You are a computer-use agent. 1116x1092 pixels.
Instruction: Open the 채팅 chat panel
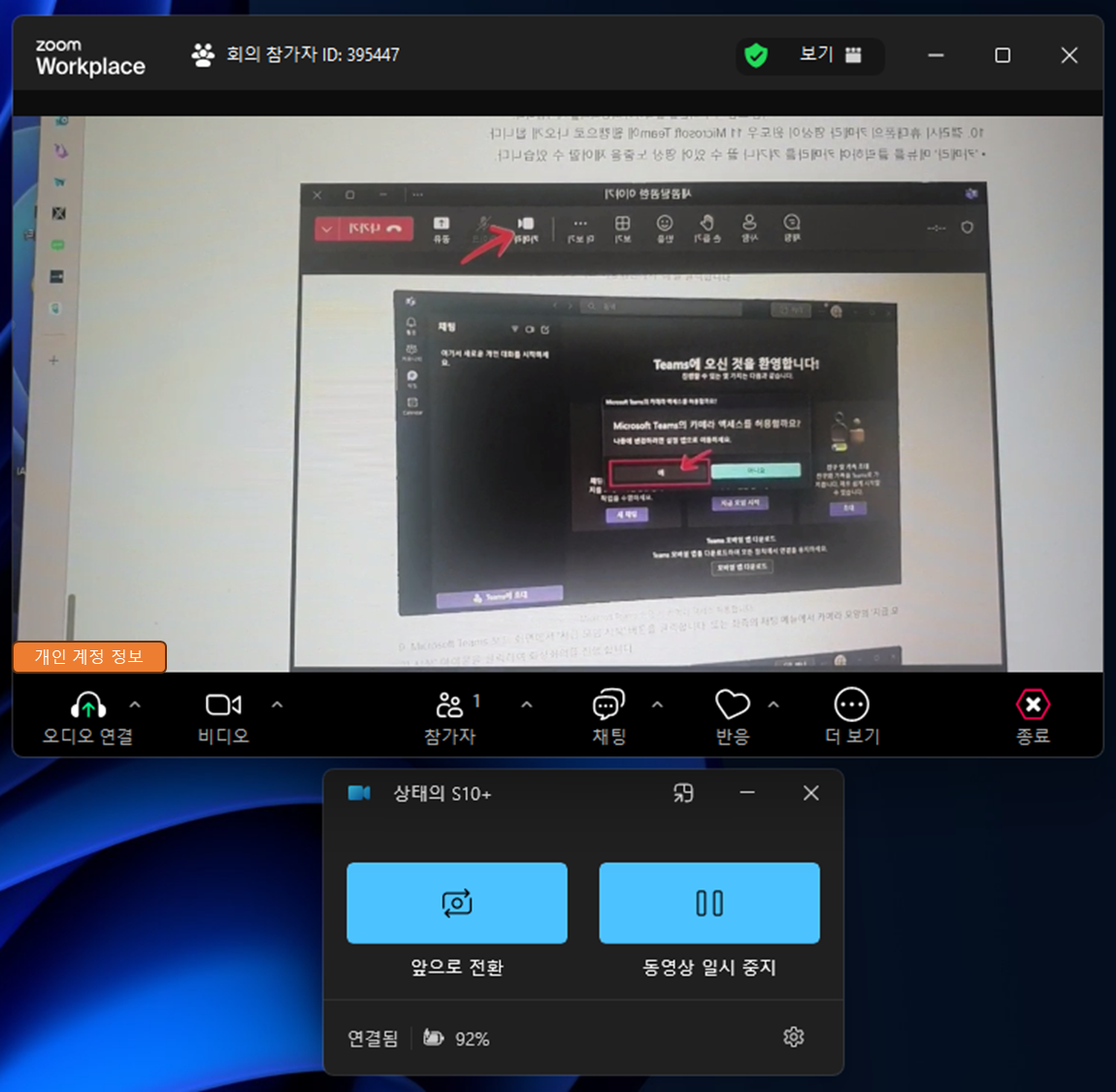(607, 704)
